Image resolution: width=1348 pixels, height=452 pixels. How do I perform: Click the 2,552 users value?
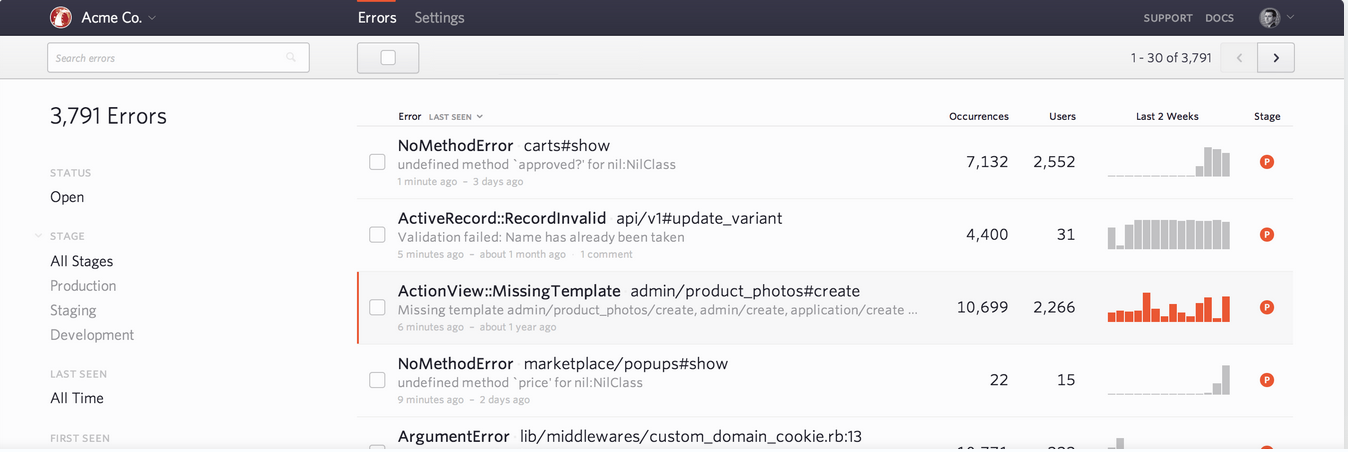tap(1054, 162)
